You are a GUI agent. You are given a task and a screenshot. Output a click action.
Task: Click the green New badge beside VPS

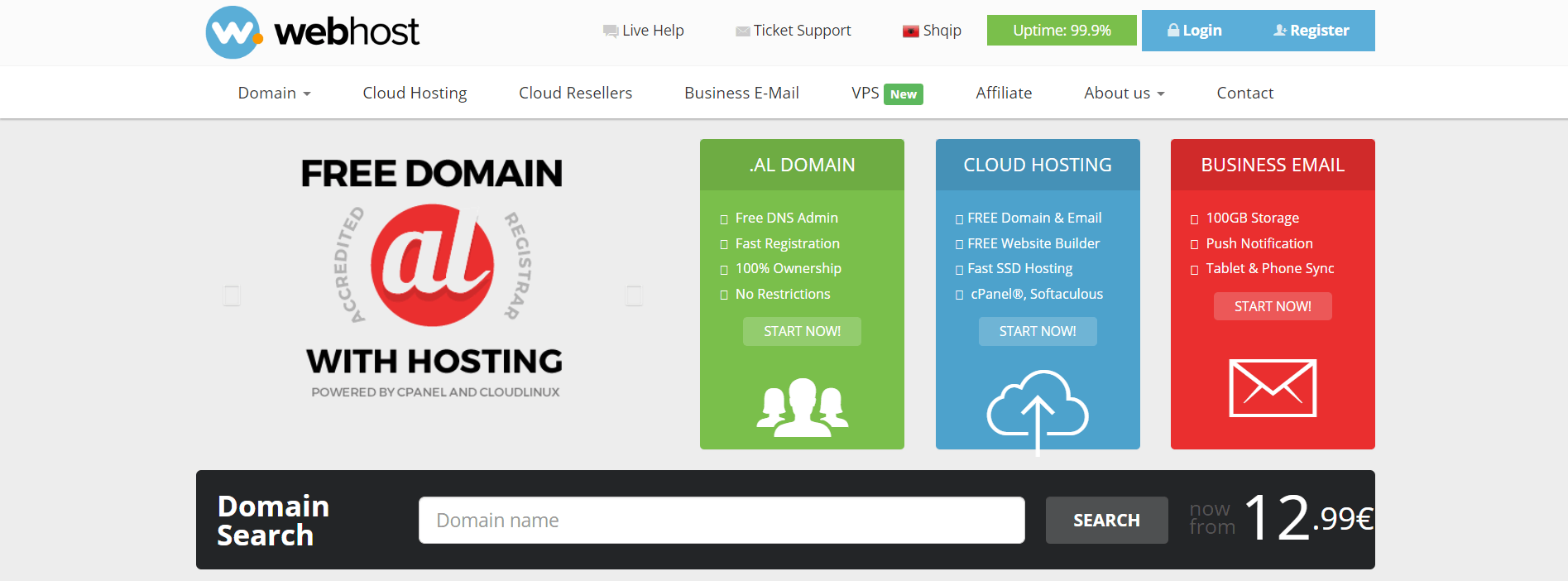[904, 94]
